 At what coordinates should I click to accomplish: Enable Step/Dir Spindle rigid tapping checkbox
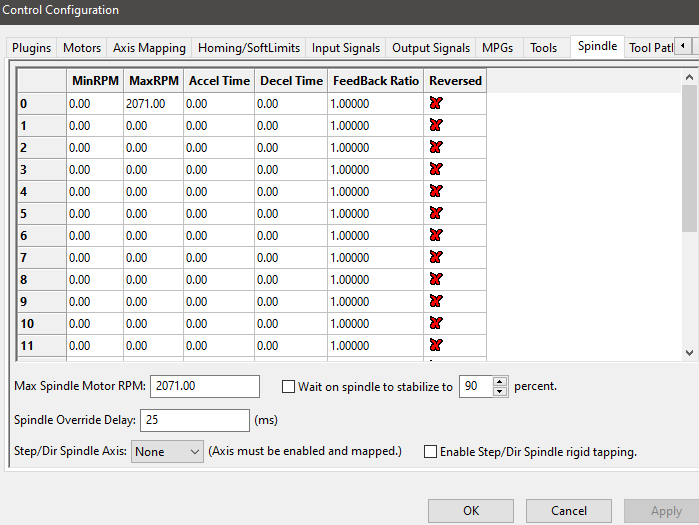click(430, 451)
